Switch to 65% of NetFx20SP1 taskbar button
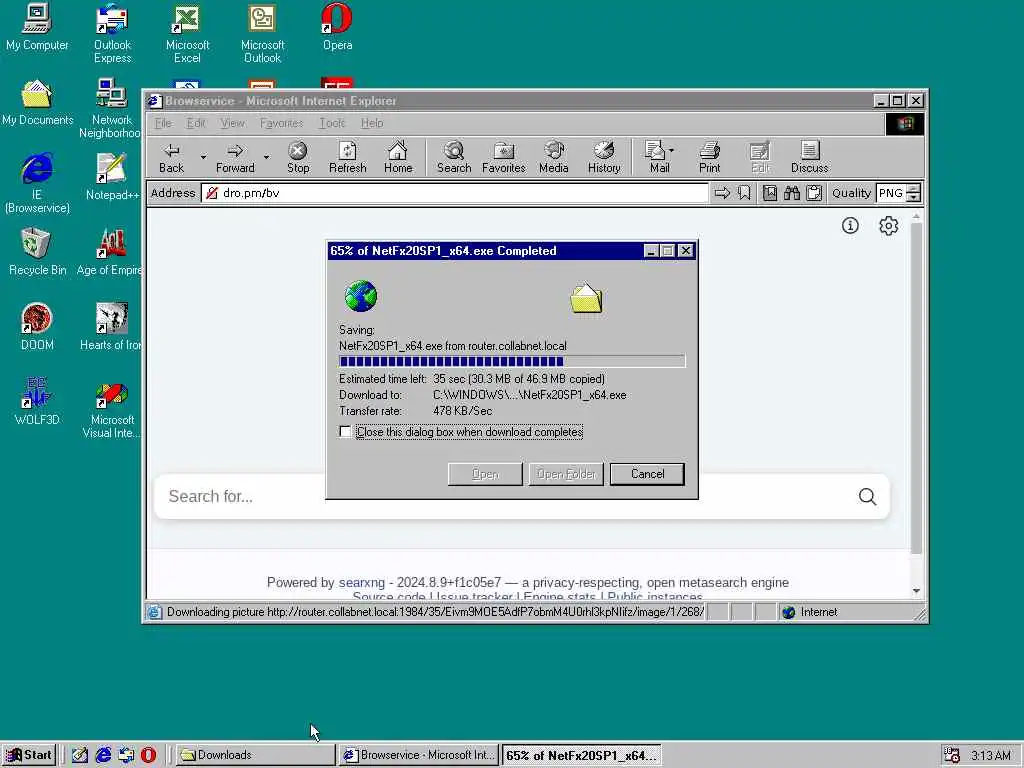 581,755
